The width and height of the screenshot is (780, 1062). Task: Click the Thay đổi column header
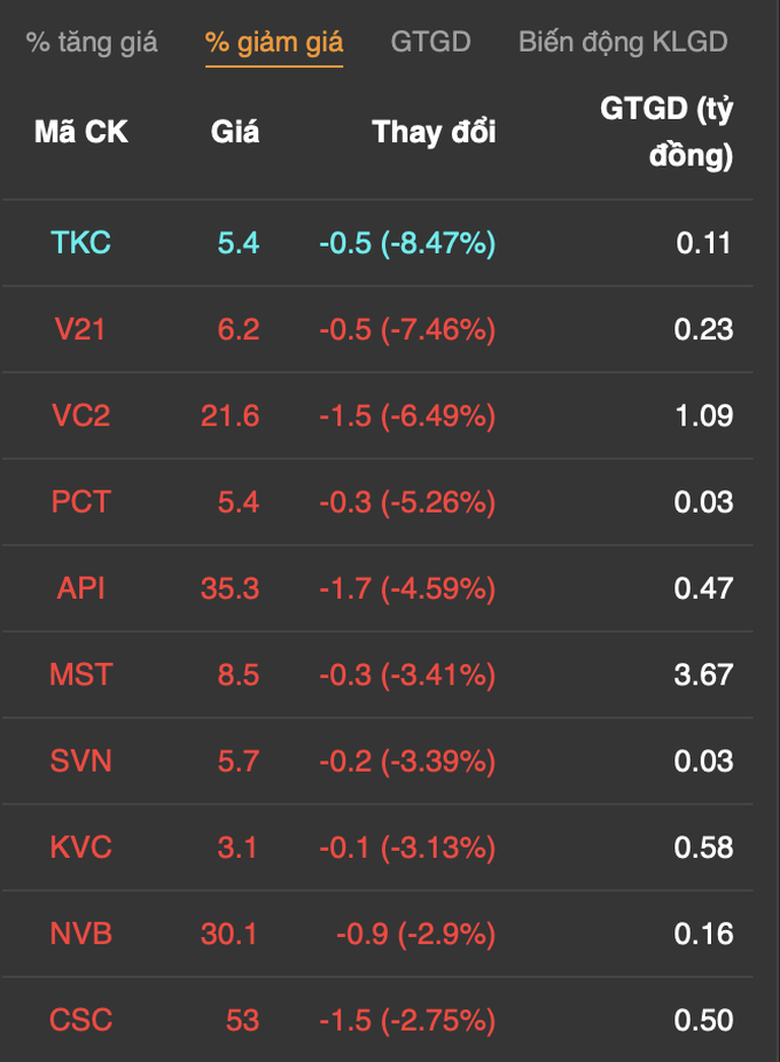(x=434, y=131)
